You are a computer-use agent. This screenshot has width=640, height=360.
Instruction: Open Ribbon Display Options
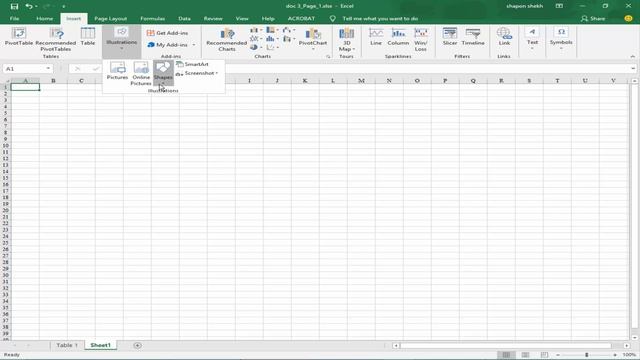click(559, 6)
